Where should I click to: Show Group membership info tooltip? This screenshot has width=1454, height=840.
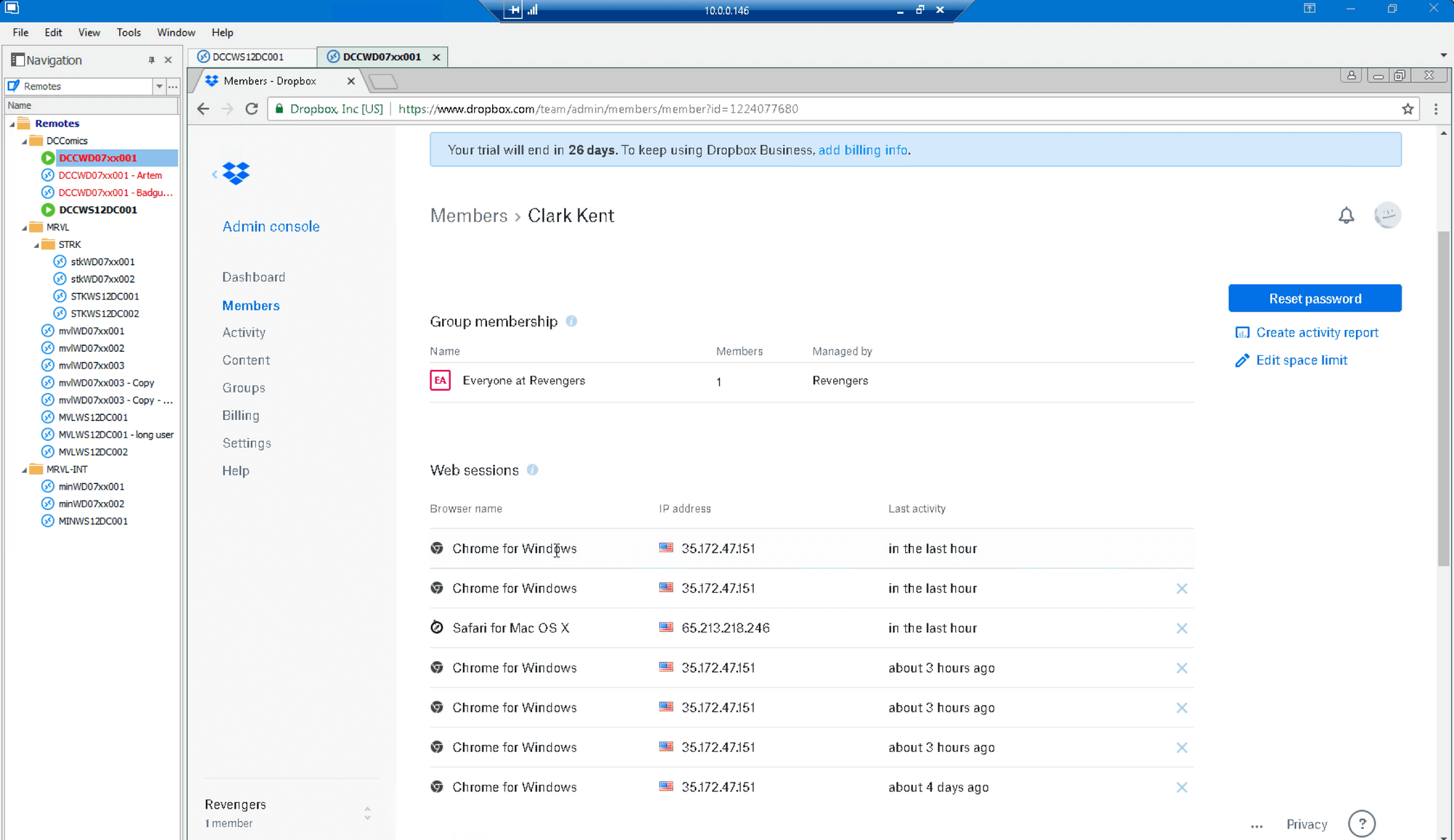(571, 321)
